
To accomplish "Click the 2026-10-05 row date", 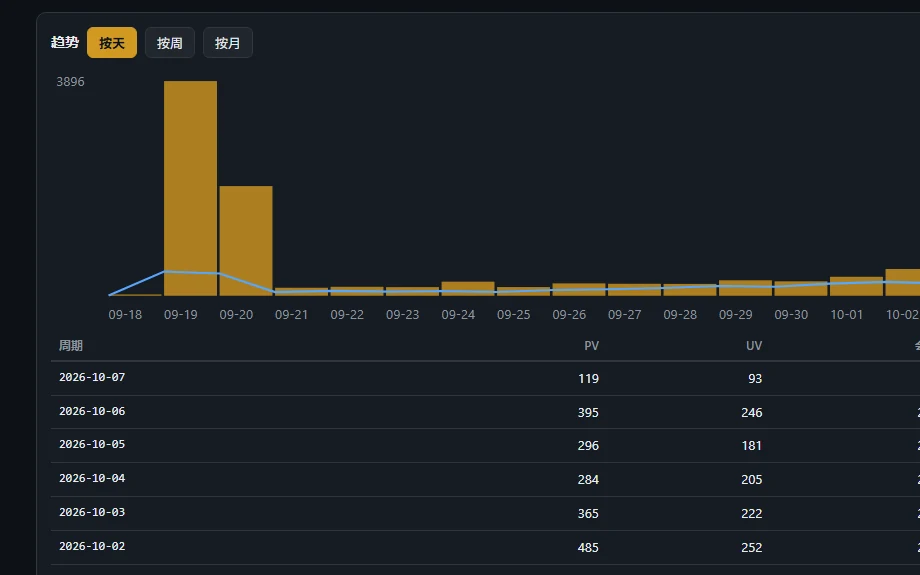I will [x=92, y=444].
